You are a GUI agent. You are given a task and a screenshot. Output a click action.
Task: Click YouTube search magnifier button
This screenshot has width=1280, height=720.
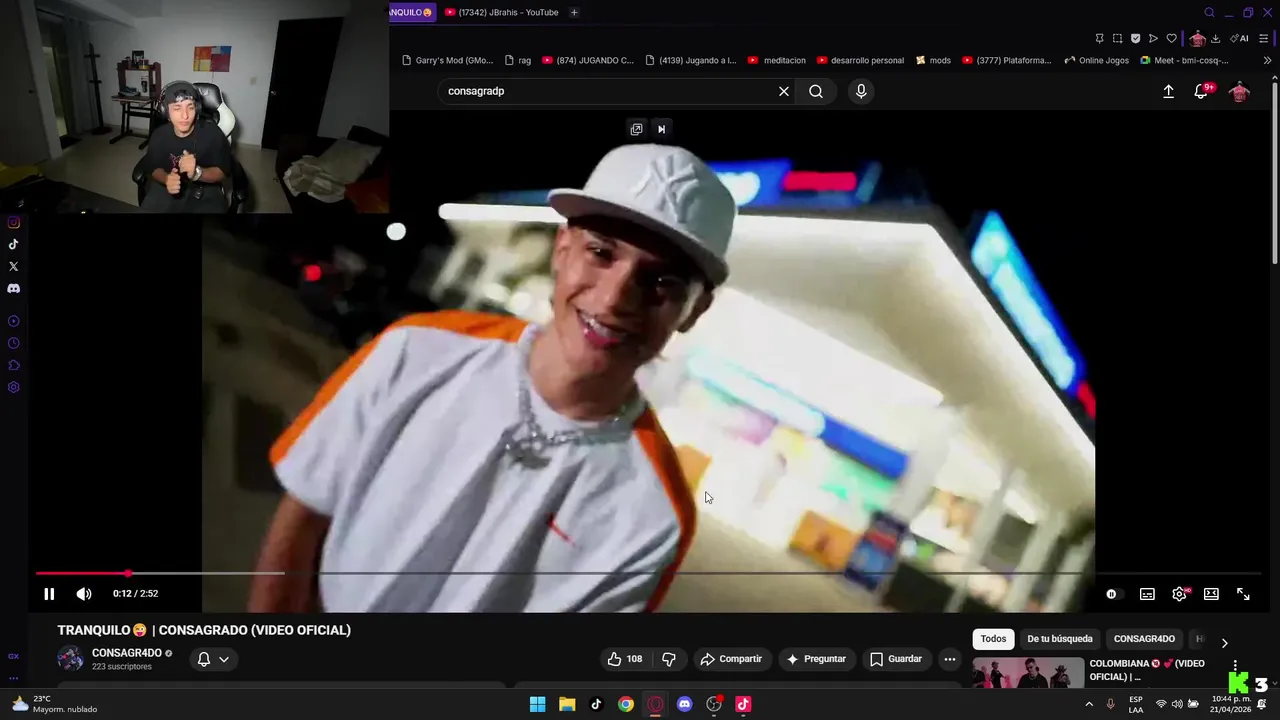point(816,91)
